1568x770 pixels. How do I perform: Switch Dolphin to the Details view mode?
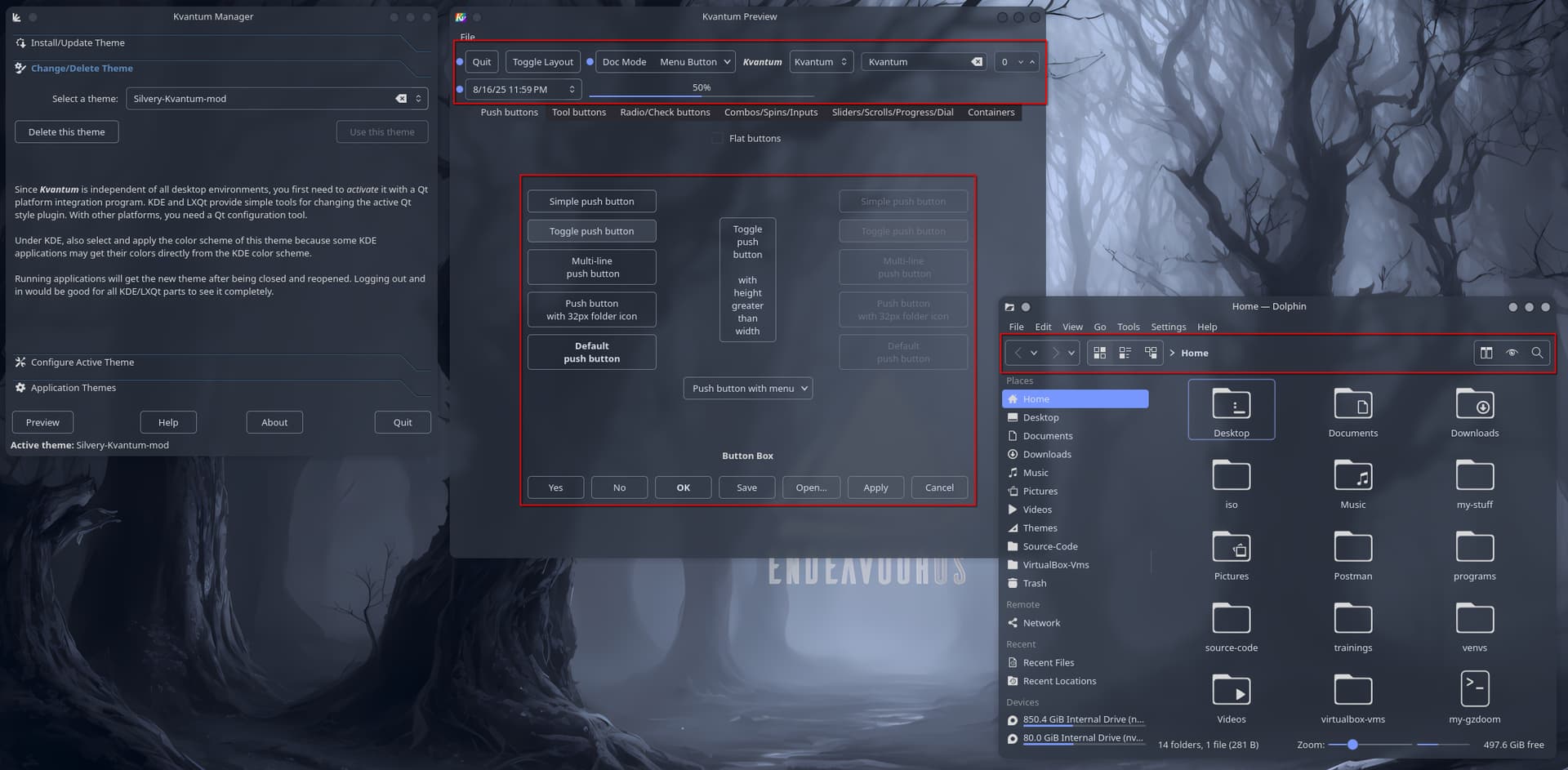(x=1151, y=353)
